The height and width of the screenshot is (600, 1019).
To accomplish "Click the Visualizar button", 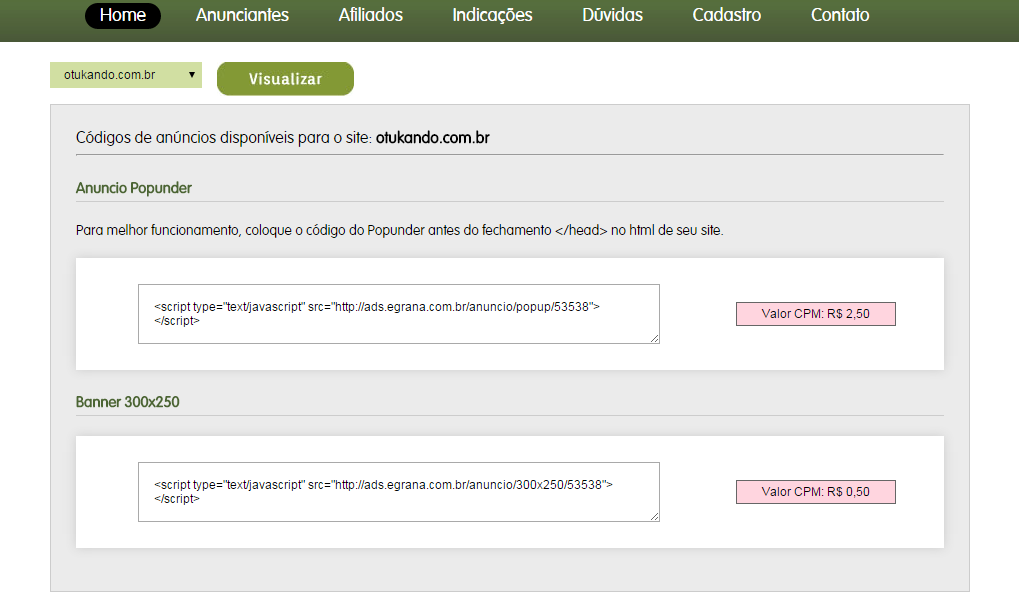I will (x=285, y=79).
